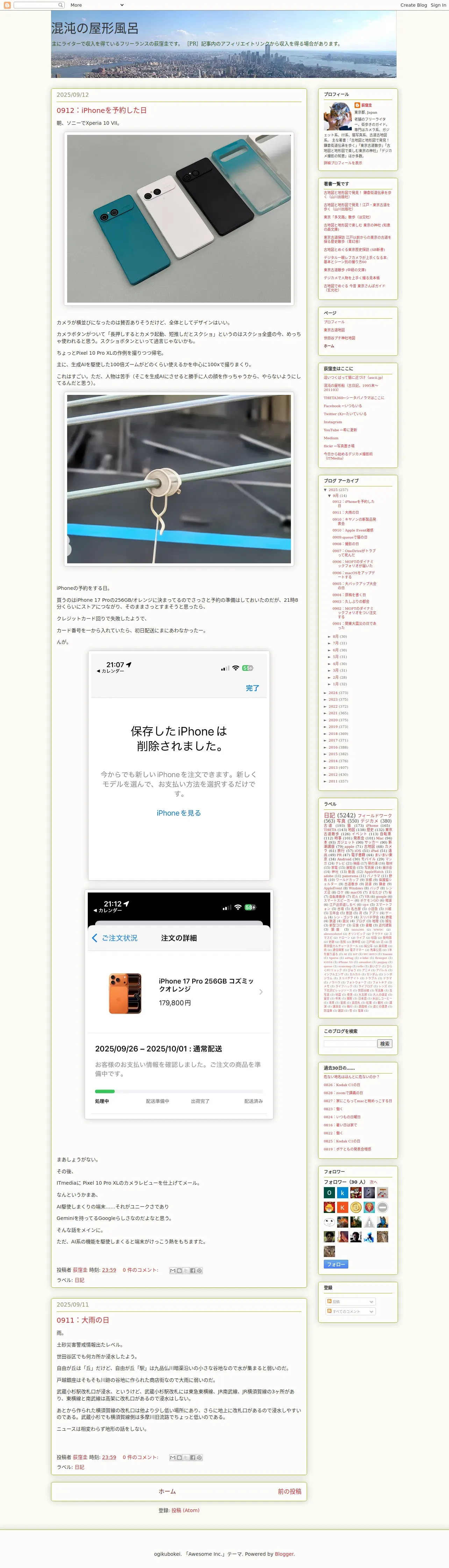Click the RSS icon in すべてのコメント subscription
The height and width of the screenshot is (1568, 449).
(x=330, y=1311)
